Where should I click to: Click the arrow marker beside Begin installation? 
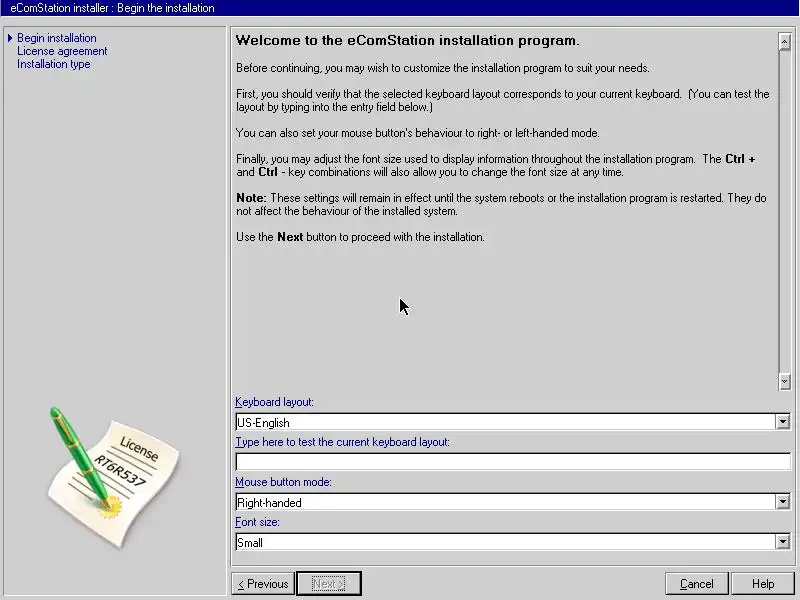pos(10,38)
